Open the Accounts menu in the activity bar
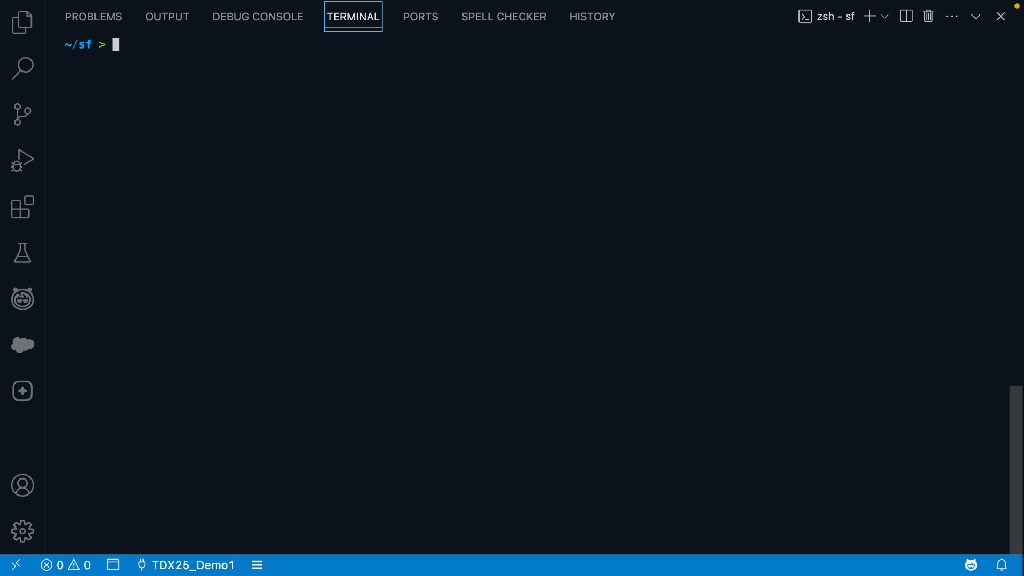 [x=22, y=485]
